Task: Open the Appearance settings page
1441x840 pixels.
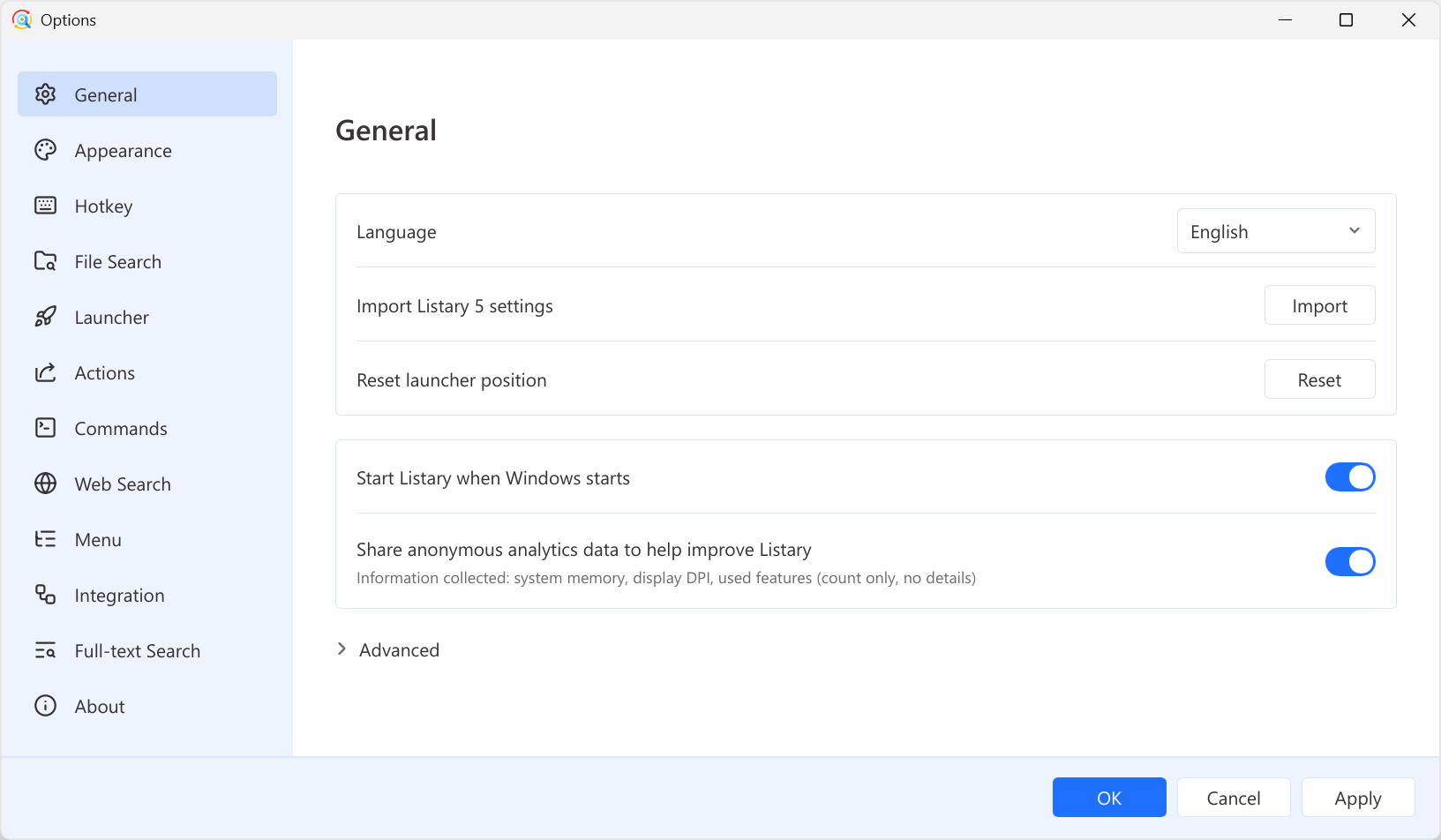Action: [147, 150]
